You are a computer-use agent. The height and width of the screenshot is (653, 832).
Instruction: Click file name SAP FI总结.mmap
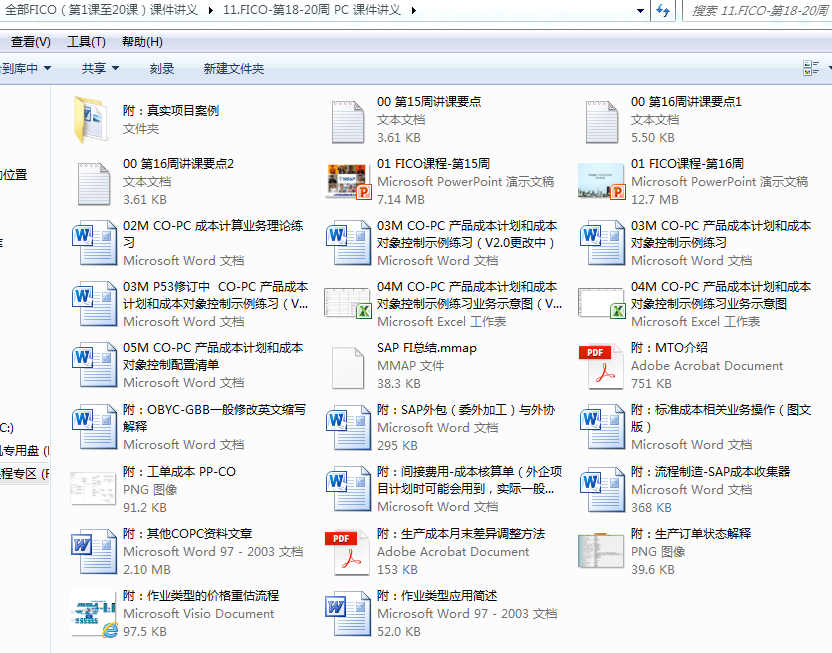click(x=427, y=348)
